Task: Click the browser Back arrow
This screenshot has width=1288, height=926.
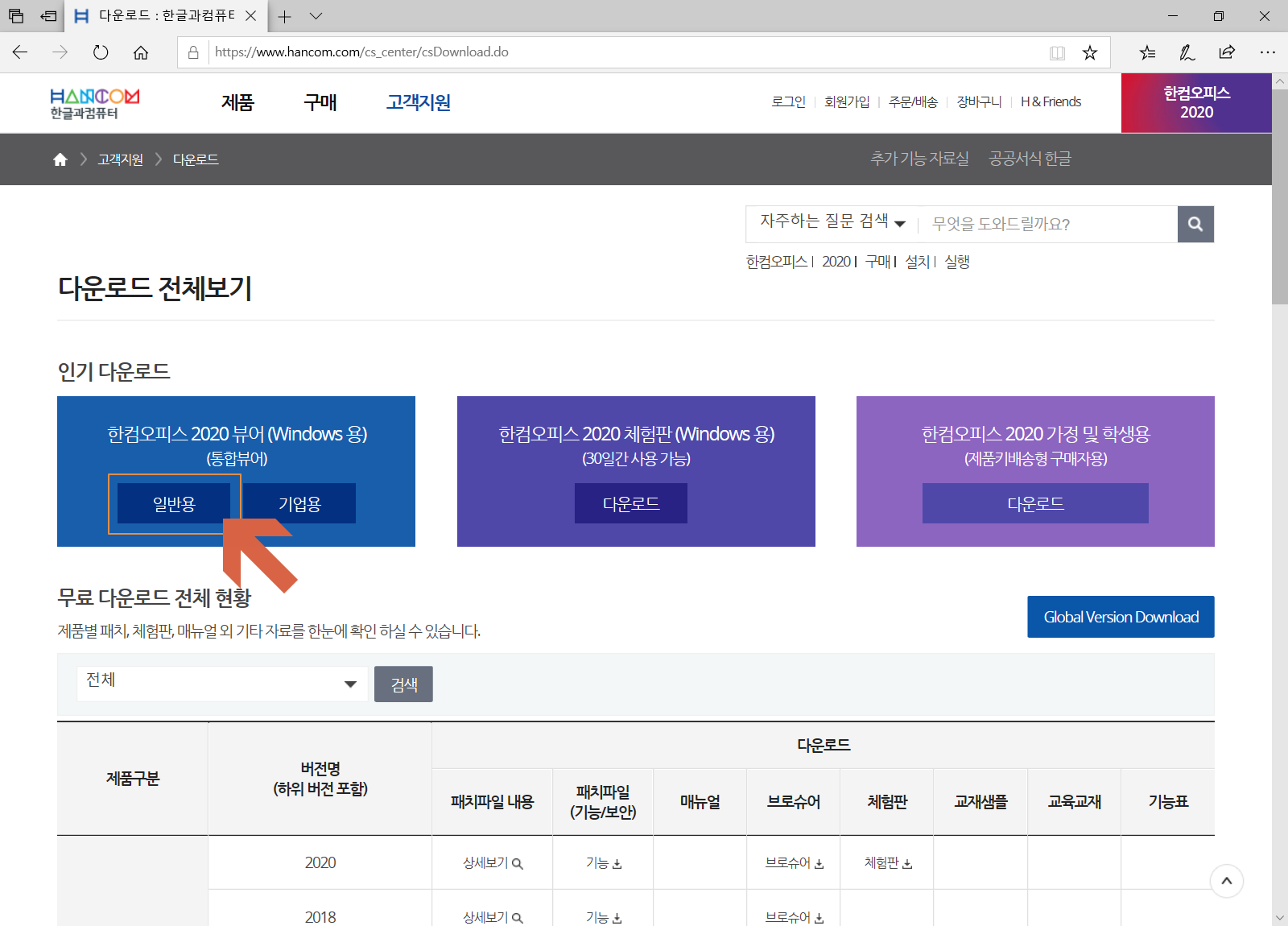Action: (20, 52)
